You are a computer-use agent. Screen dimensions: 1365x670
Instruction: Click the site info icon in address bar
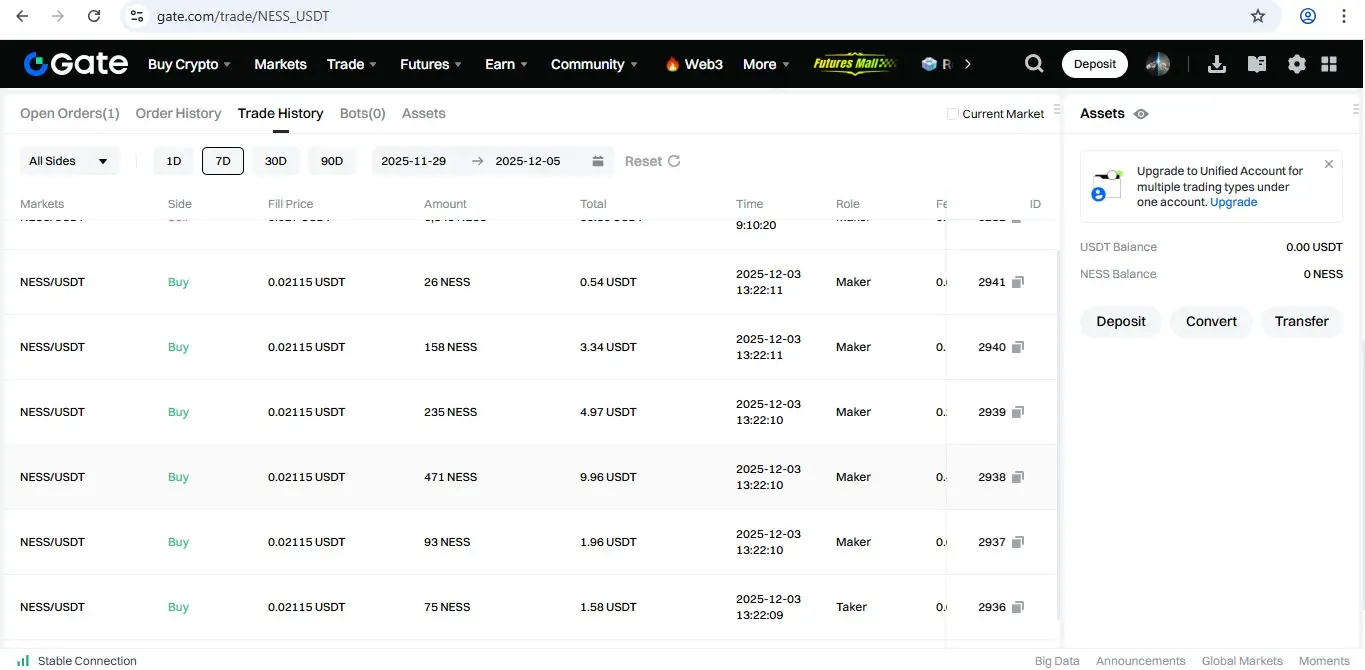pos(137,16)
